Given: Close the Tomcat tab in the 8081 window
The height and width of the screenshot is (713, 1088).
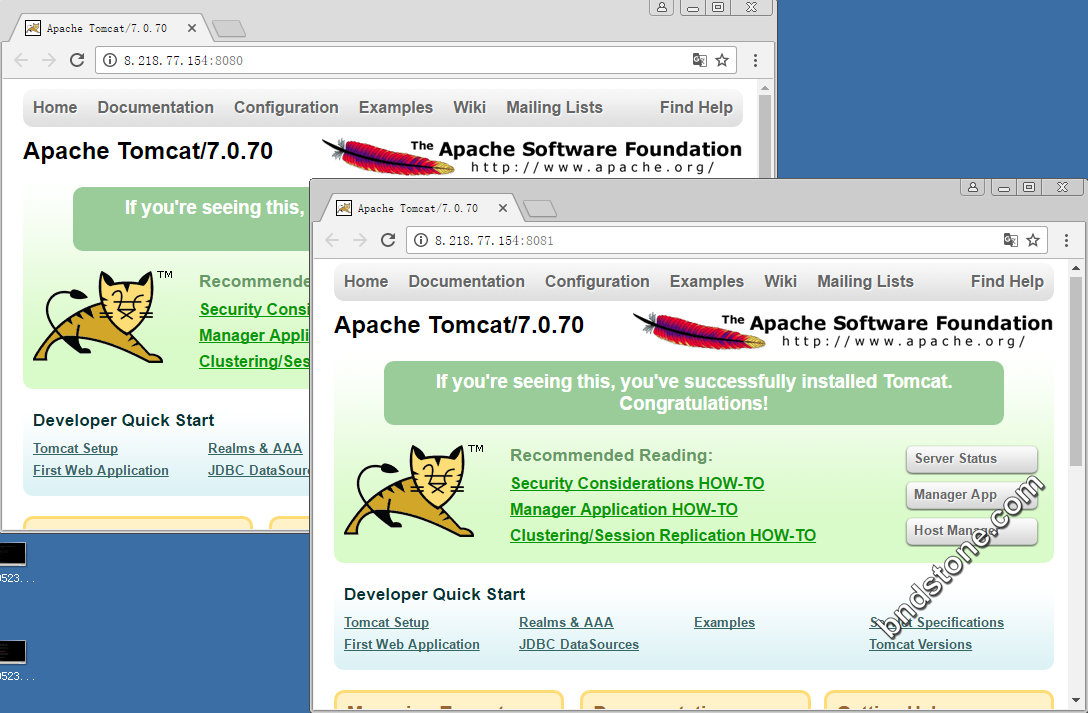Looking at the screenshot, I should 503,208.
